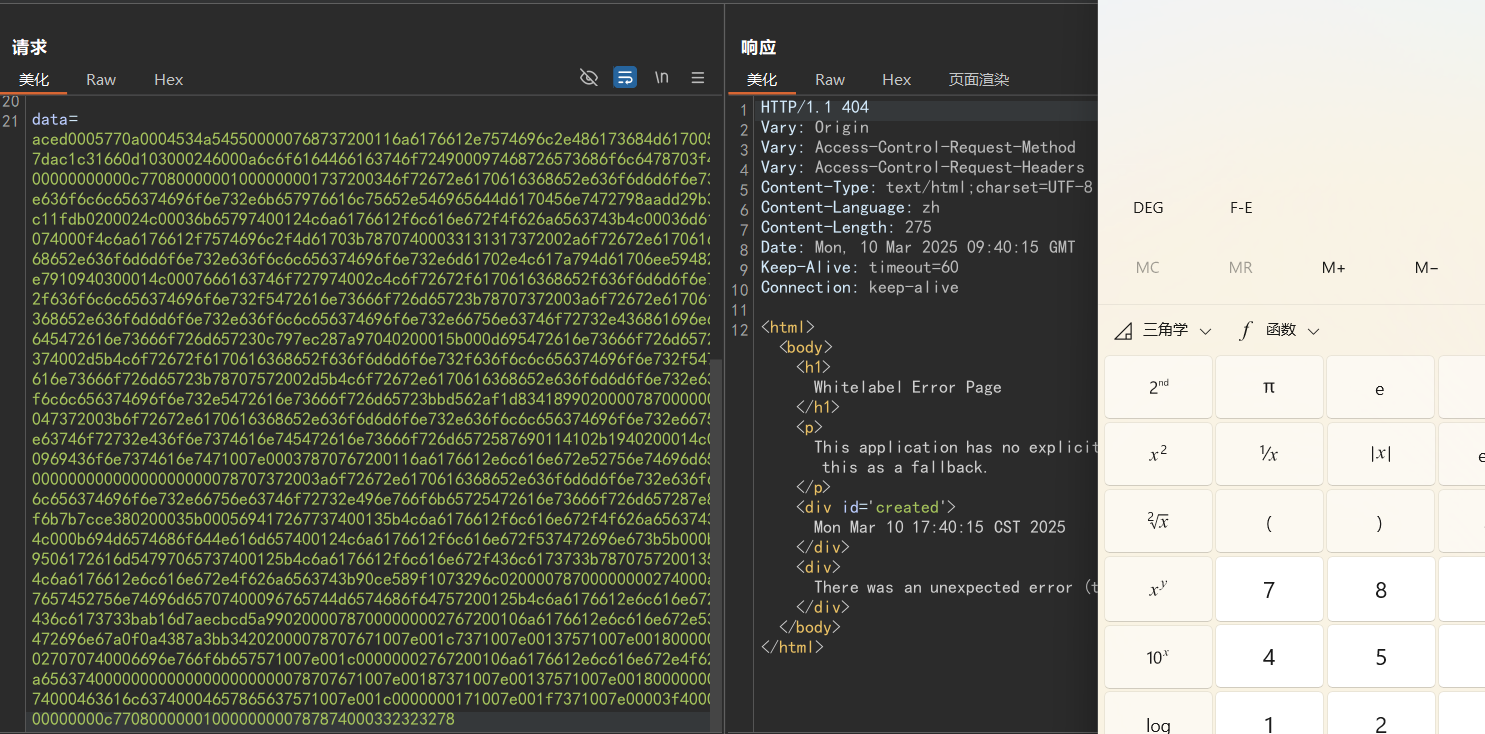Click the 'data=' parameter text in request
The width and height of the screenshot is (1485, 734).
[55, 119]
